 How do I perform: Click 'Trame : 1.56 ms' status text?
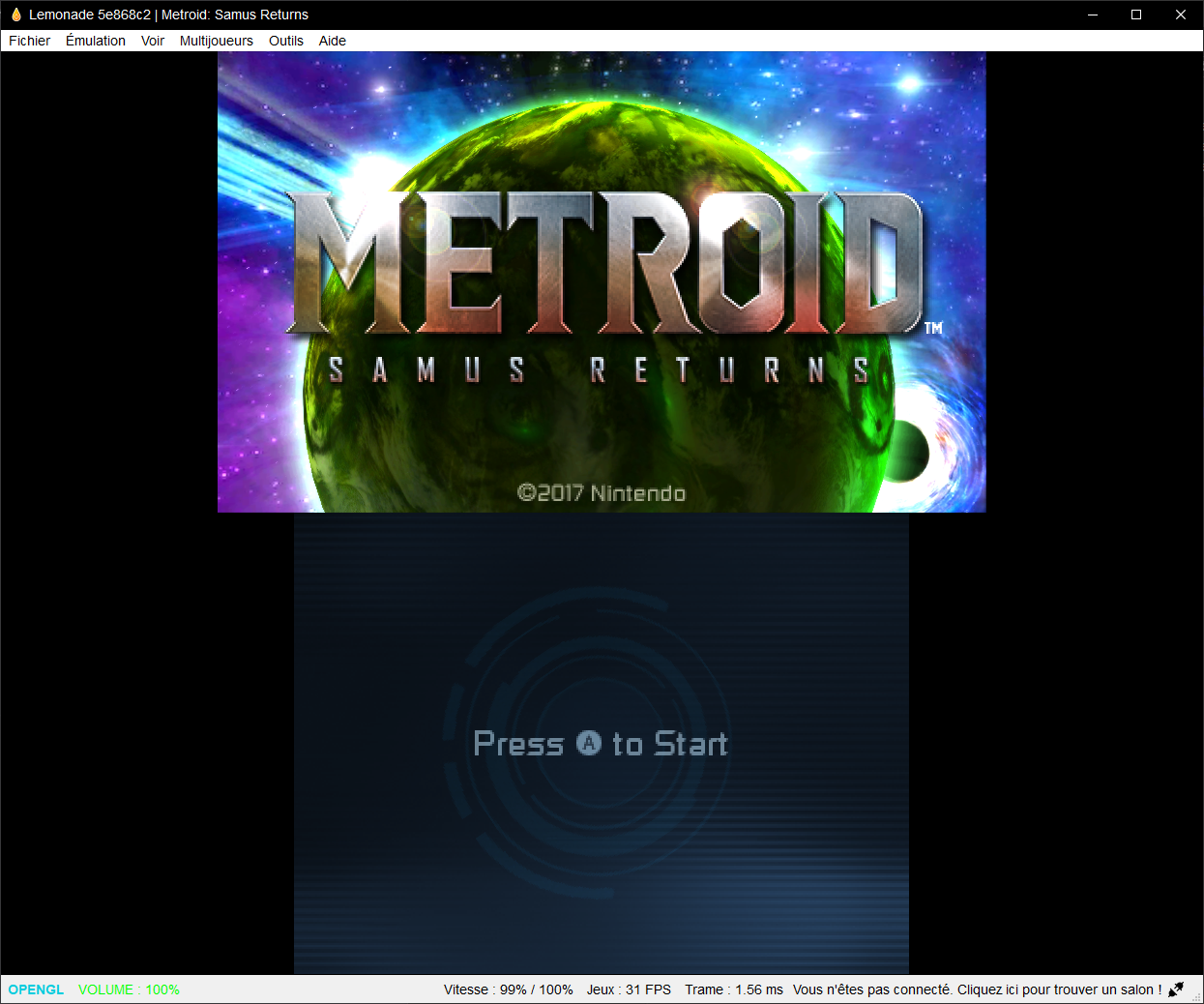(x=734, y=989)
